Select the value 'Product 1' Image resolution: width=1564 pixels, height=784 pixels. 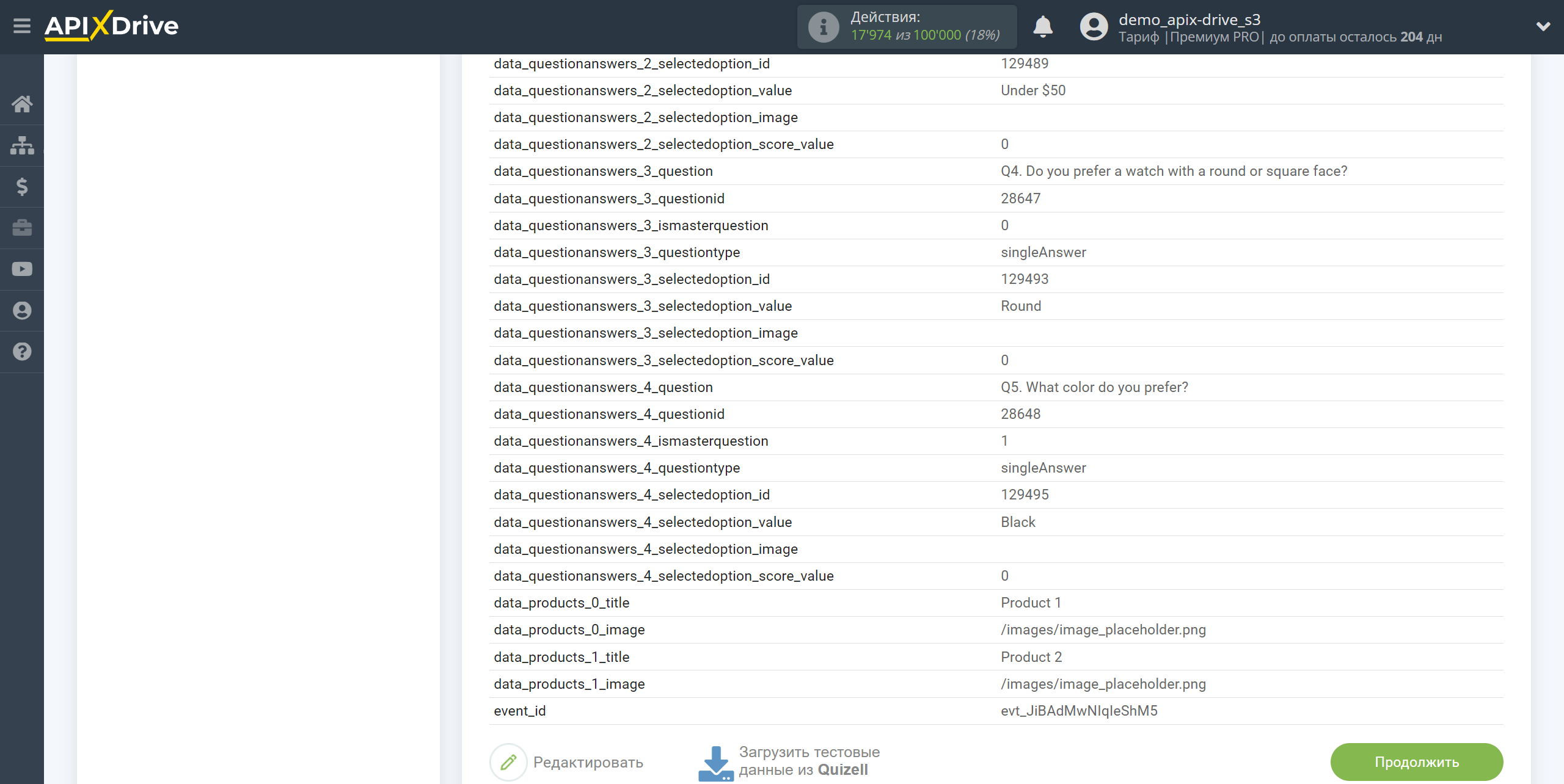1031,603
